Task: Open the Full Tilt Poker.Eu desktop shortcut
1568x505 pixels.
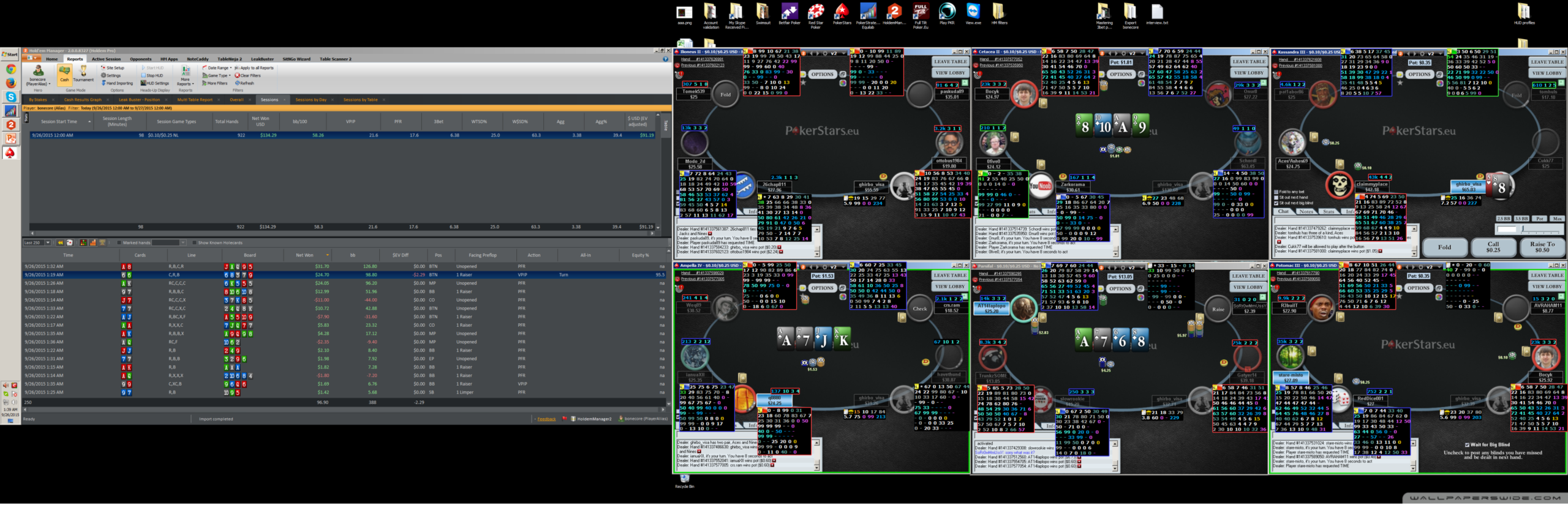Action: point(921,15)
